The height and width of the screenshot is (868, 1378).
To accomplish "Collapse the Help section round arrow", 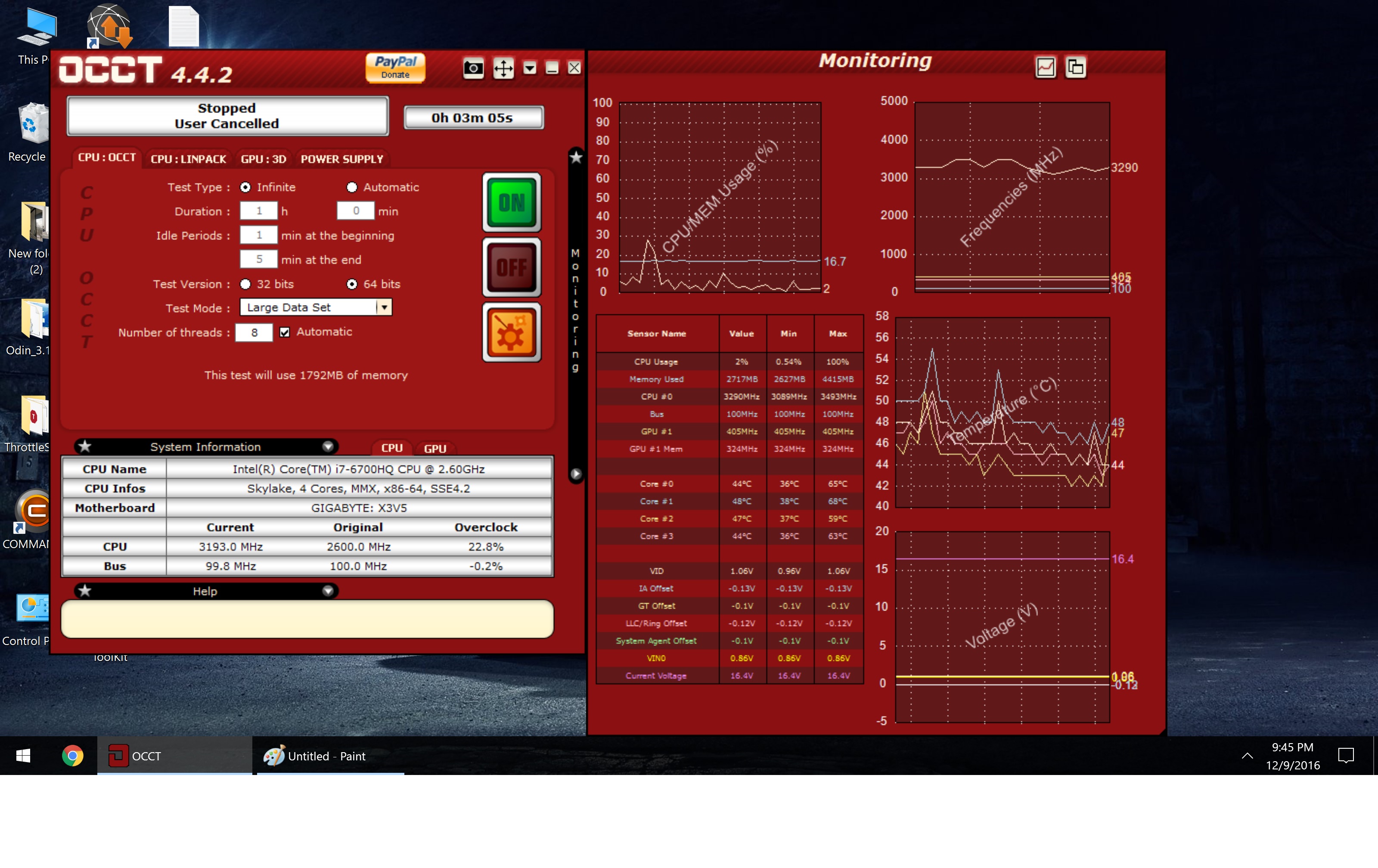I will tap(328, 590).
